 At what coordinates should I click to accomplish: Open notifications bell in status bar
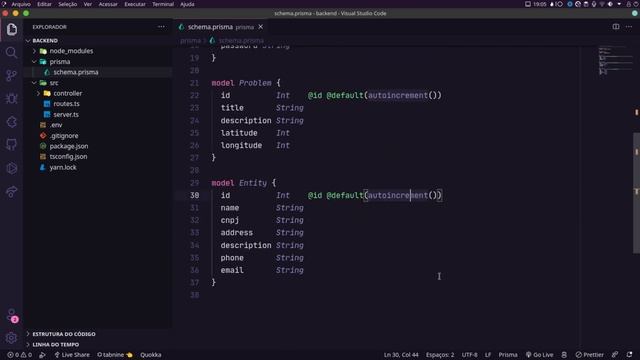[629, 355]
